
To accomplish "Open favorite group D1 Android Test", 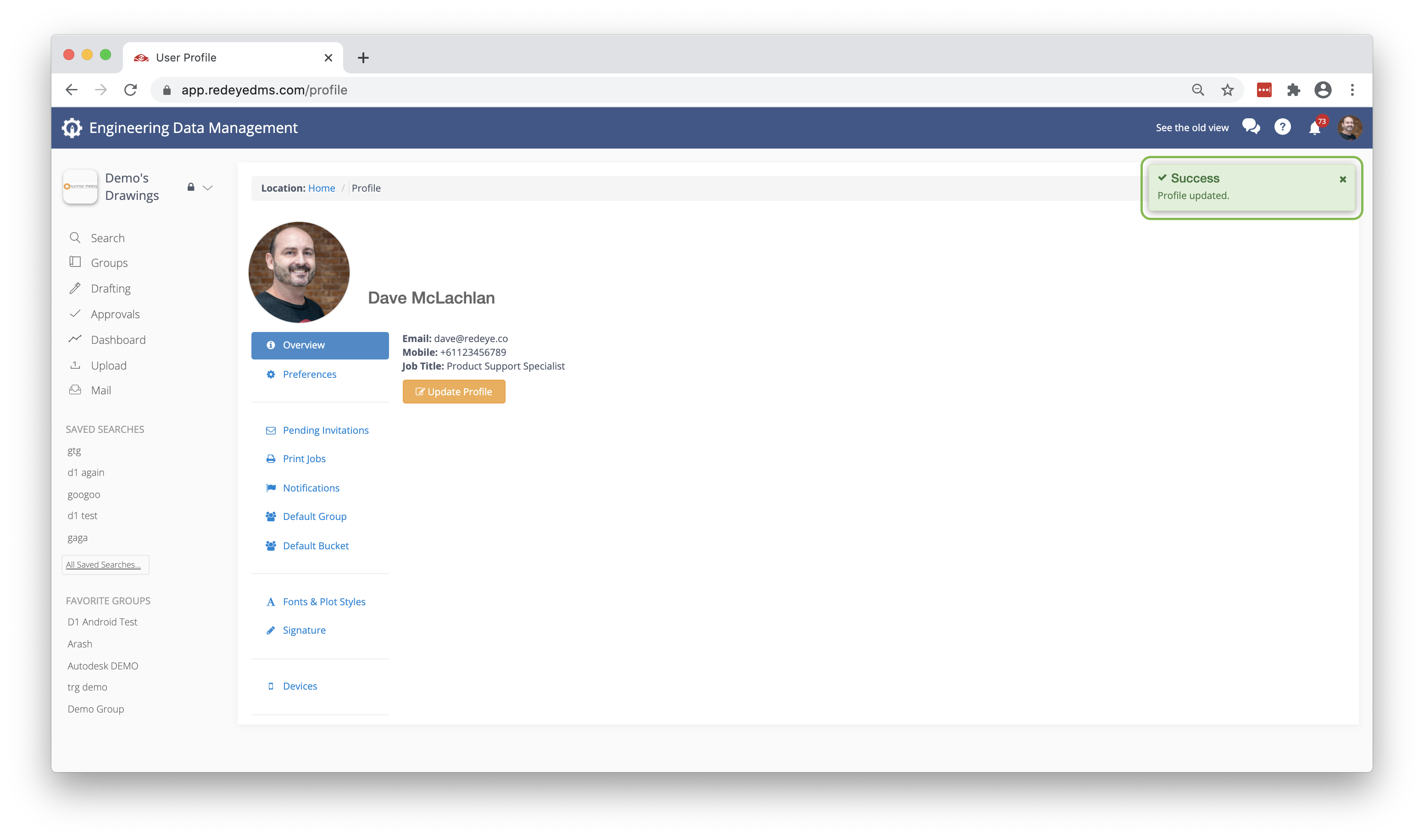I will tap(102, 621).
